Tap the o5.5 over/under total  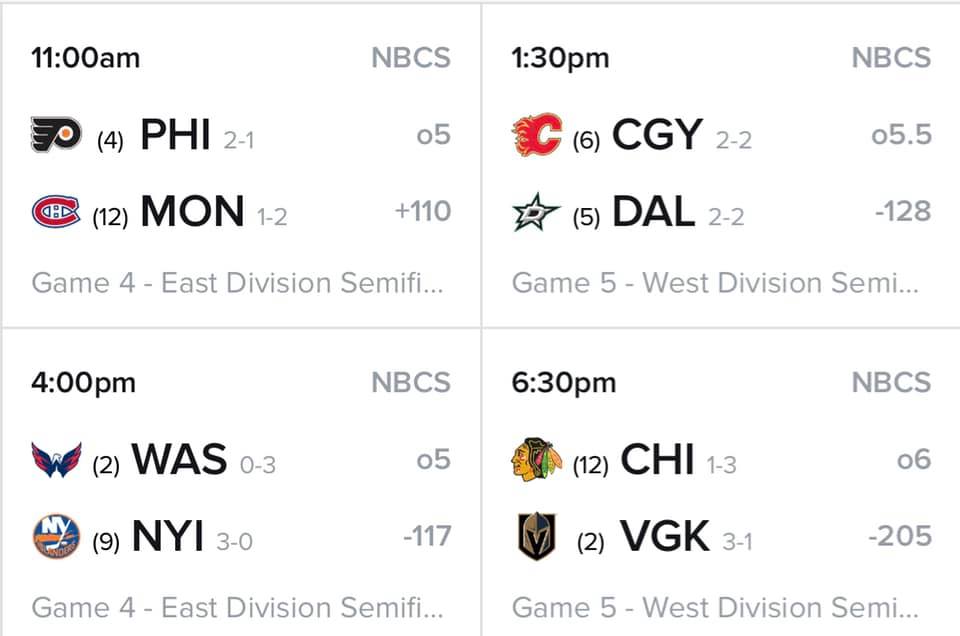(901, 135)
